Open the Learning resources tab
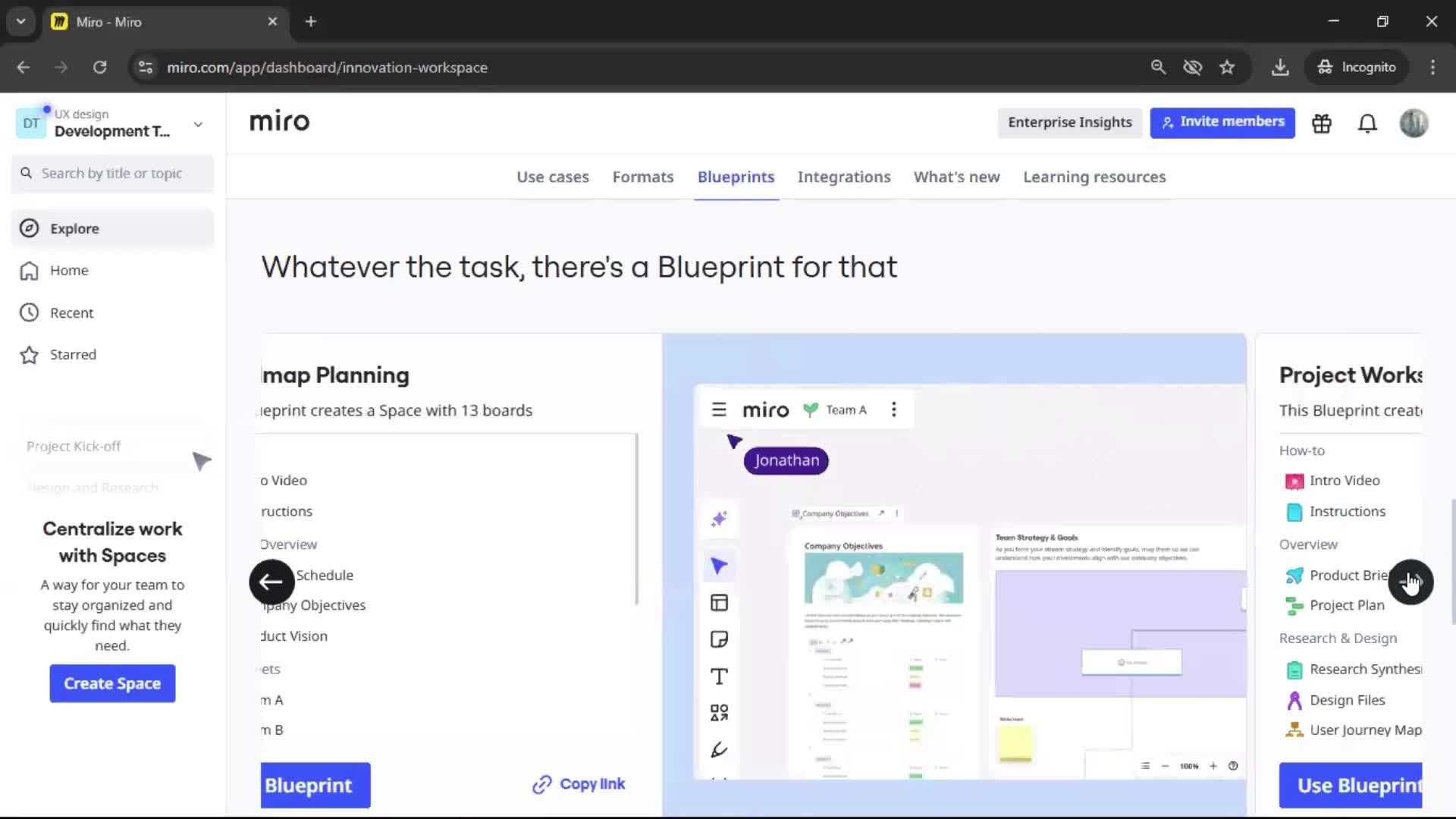1456x819 pixels. click(1094, 177)
